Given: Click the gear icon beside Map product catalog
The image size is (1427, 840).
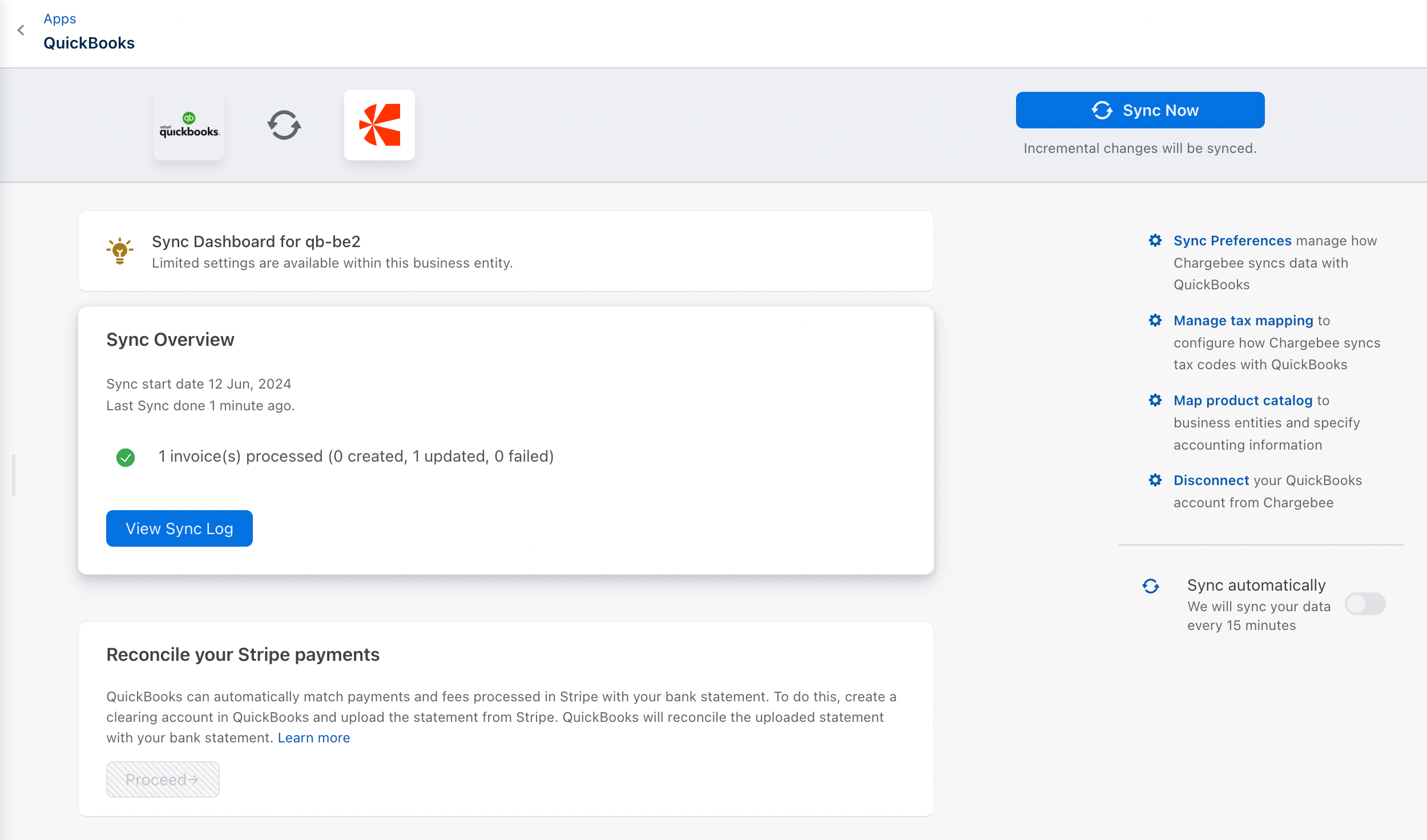Looking at the screenshot, I should click(1155, 401).
